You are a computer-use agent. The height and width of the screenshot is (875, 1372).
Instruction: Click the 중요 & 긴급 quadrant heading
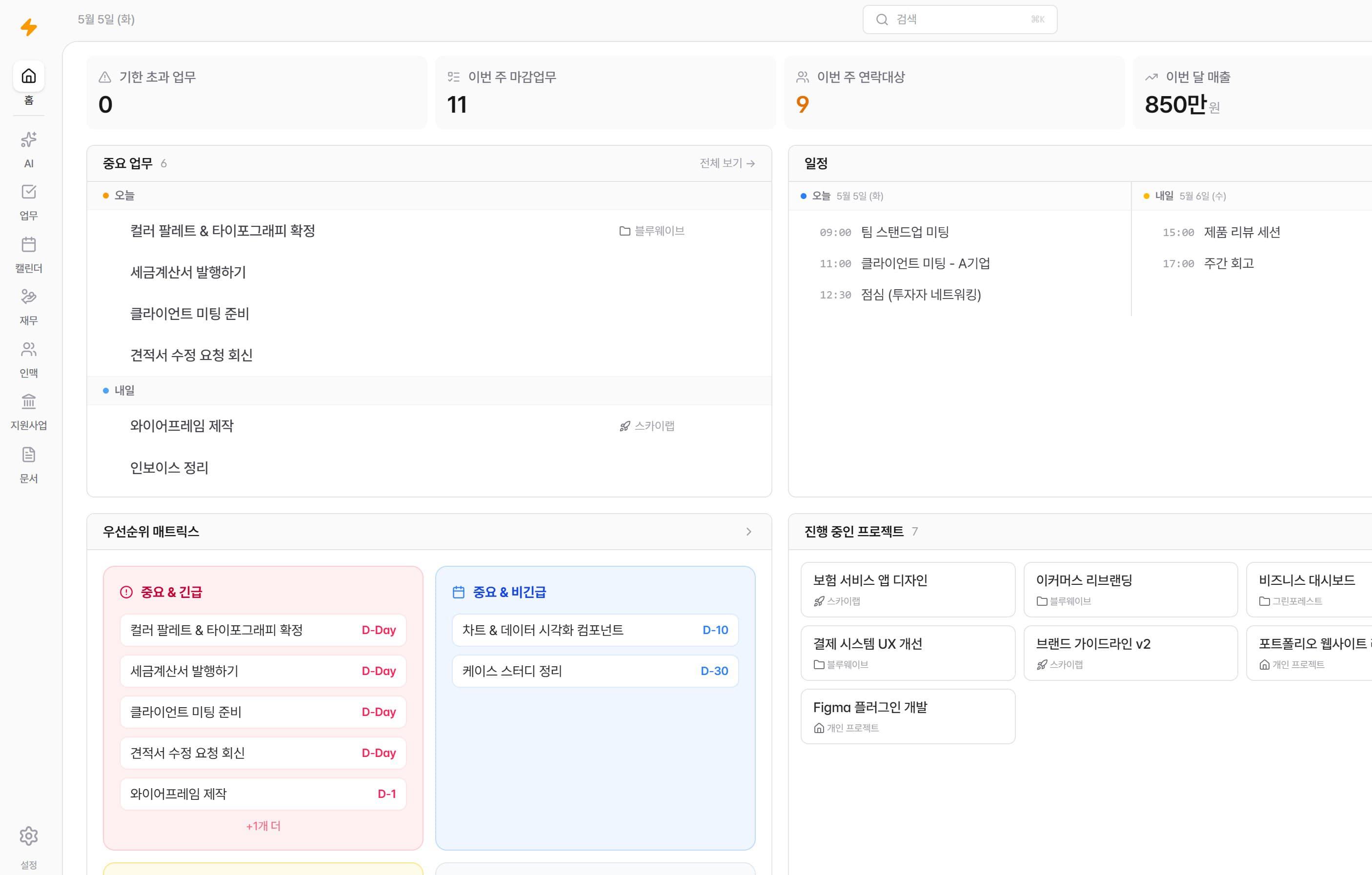[172, 592]
